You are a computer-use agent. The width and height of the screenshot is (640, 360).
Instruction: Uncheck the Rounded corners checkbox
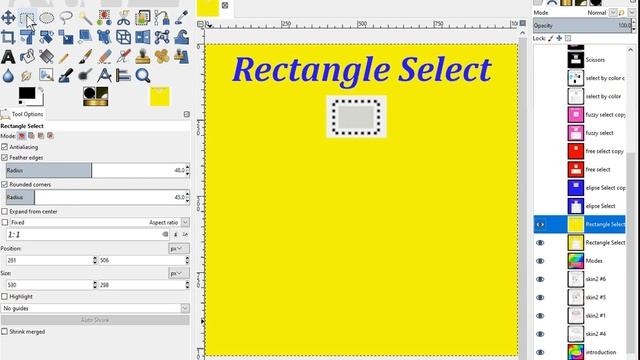4,184
